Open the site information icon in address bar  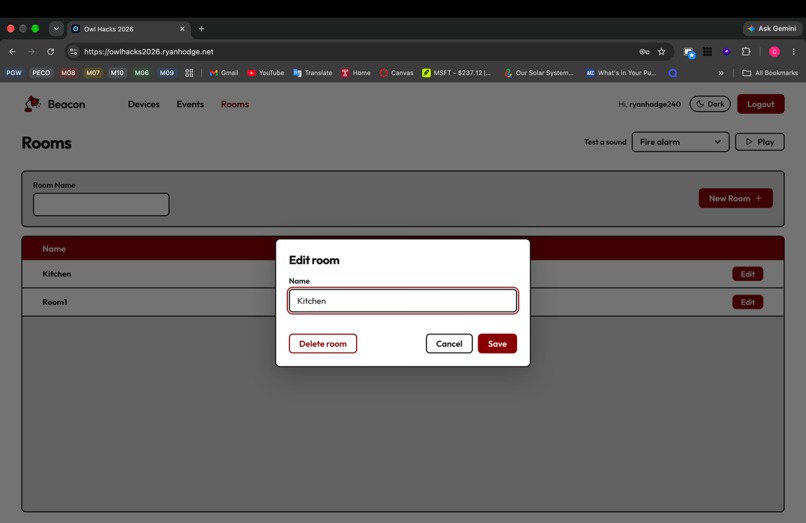(x=74, y=51)
